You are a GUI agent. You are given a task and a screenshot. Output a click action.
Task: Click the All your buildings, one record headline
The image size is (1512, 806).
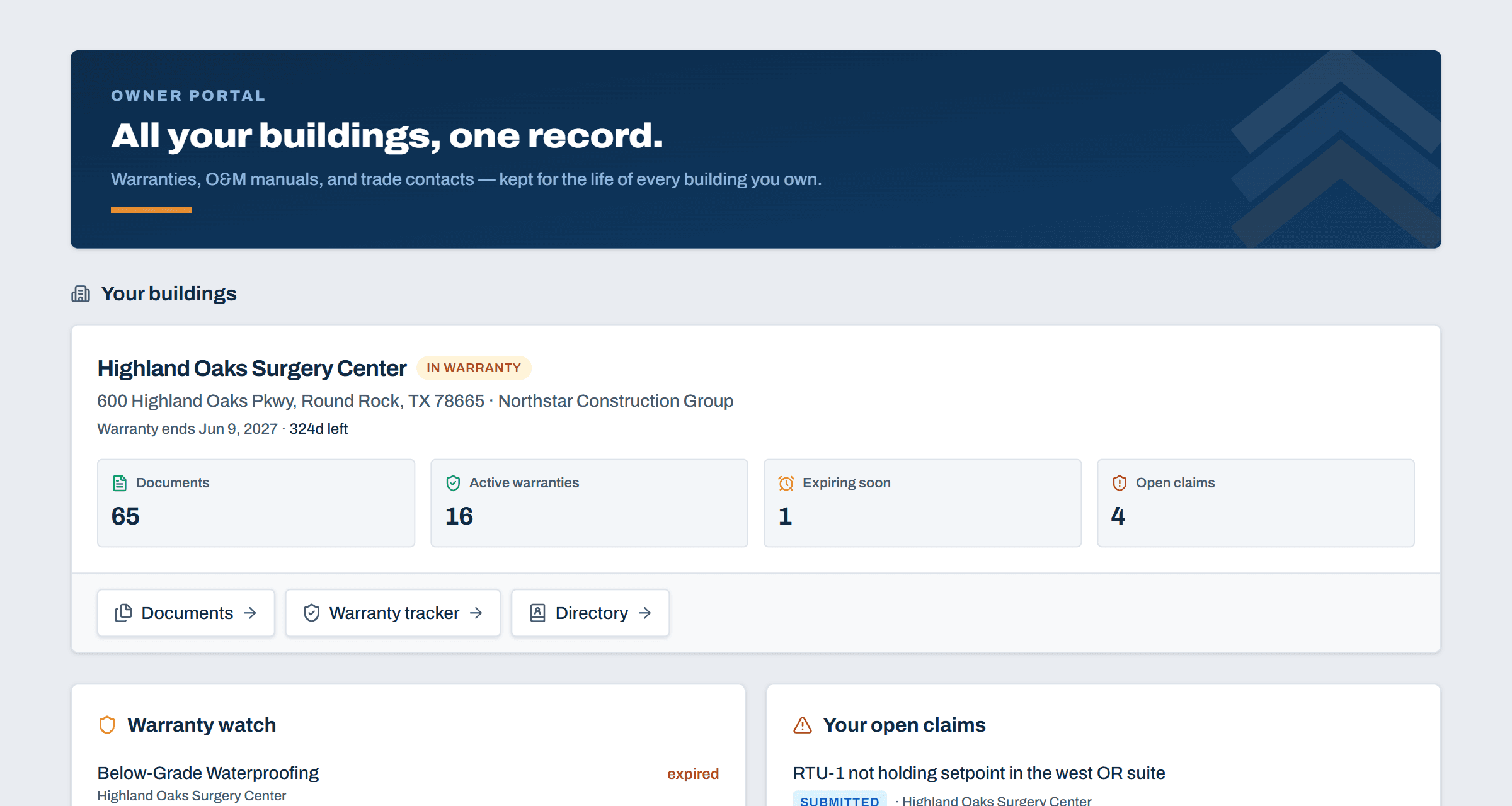click(x=387, y=136)
